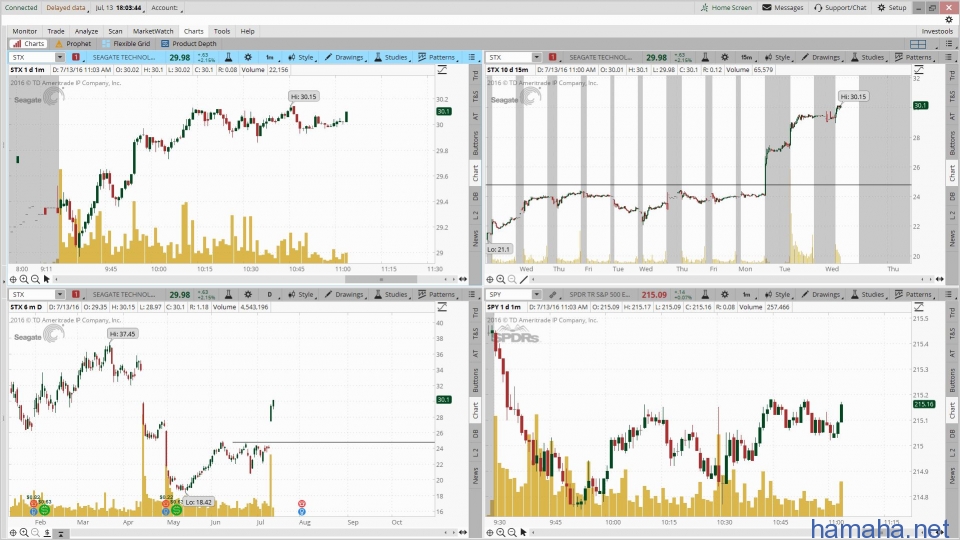960x540 pixels.
Task: Select the line drawing tool below top-right chart
Action: pyautogui.click(x=523, y=280)
